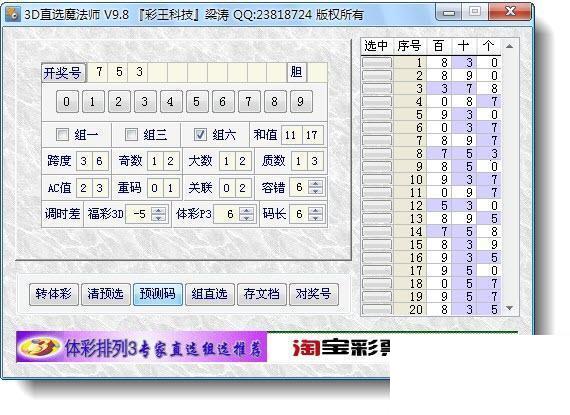This screenshot has height=415, width=570.
Task: Uncheck the 组六 checkbox
Action: (x=200, y=135)
